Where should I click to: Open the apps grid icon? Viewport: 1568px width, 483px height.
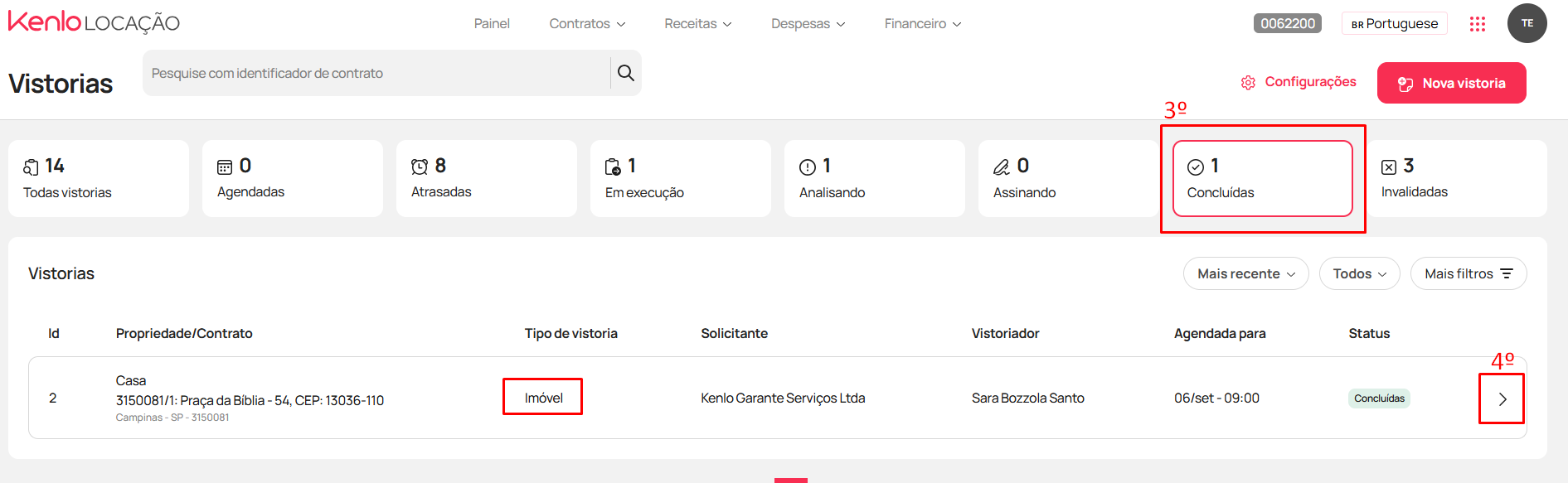click(x=1478, y=24)
